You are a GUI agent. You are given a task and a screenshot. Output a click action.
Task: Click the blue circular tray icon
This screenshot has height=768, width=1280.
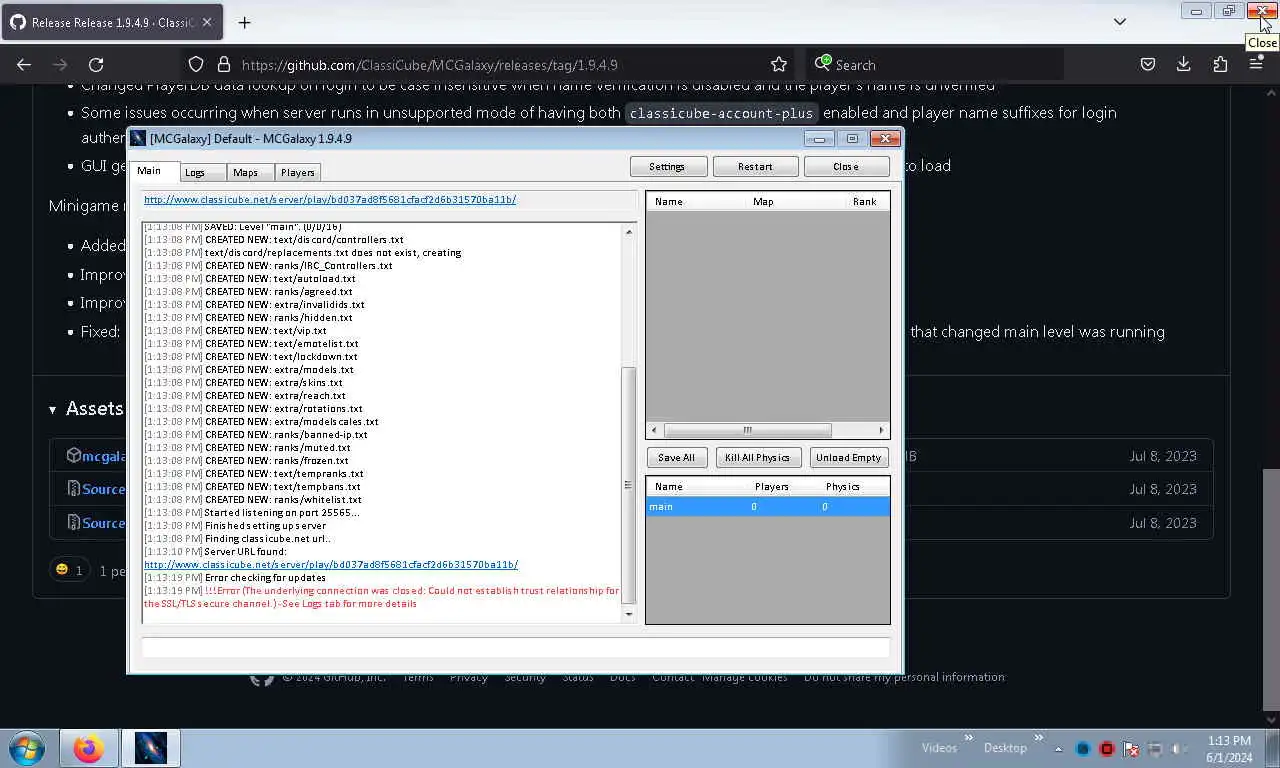tap(1083, 748)
